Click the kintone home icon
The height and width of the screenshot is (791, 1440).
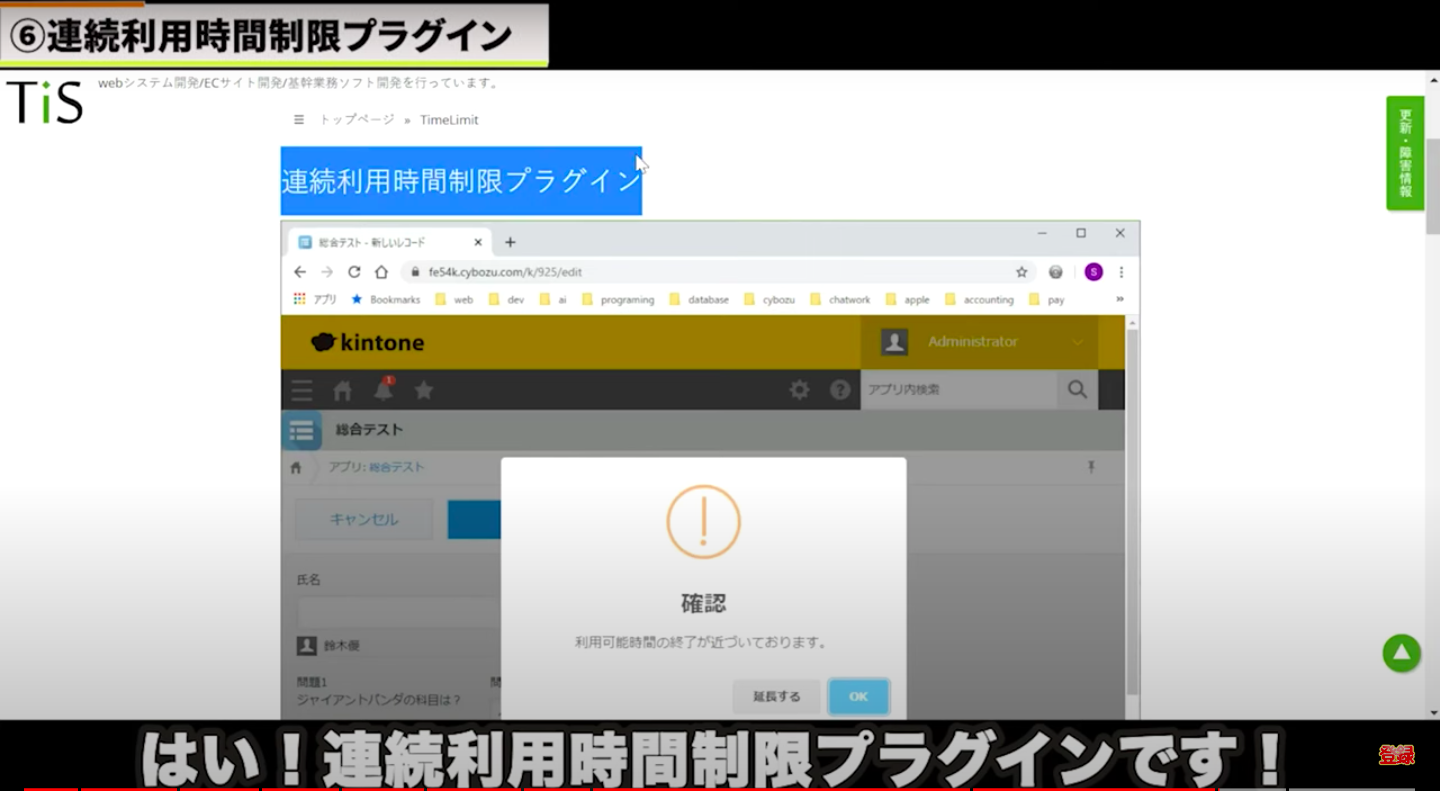[342, 390]
